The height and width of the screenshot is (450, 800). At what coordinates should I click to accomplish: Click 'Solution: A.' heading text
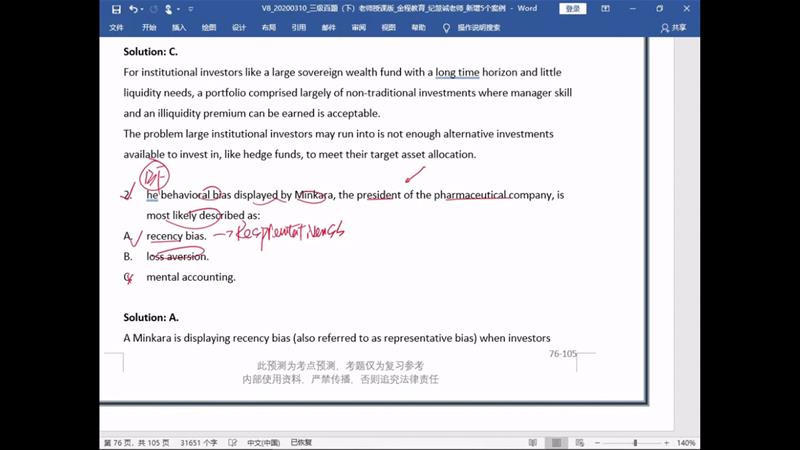pos(151,317)
